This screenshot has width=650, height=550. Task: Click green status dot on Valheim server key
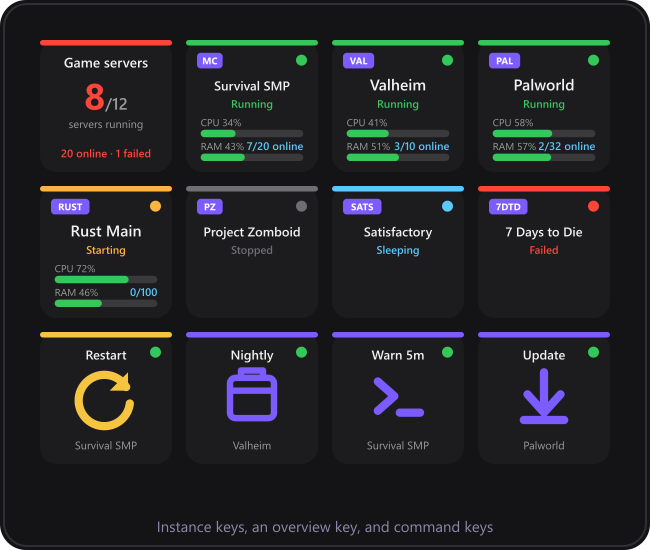click(x=447, y=61)
